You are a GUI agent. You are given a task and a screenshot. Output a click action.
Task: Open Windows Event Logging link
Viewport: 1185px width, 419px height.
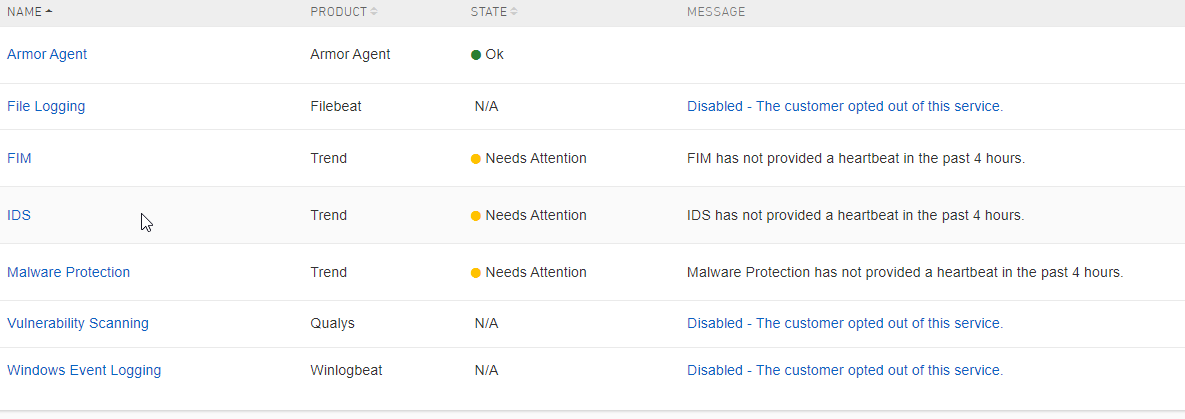pyautogui.click(x=84, y=370)
